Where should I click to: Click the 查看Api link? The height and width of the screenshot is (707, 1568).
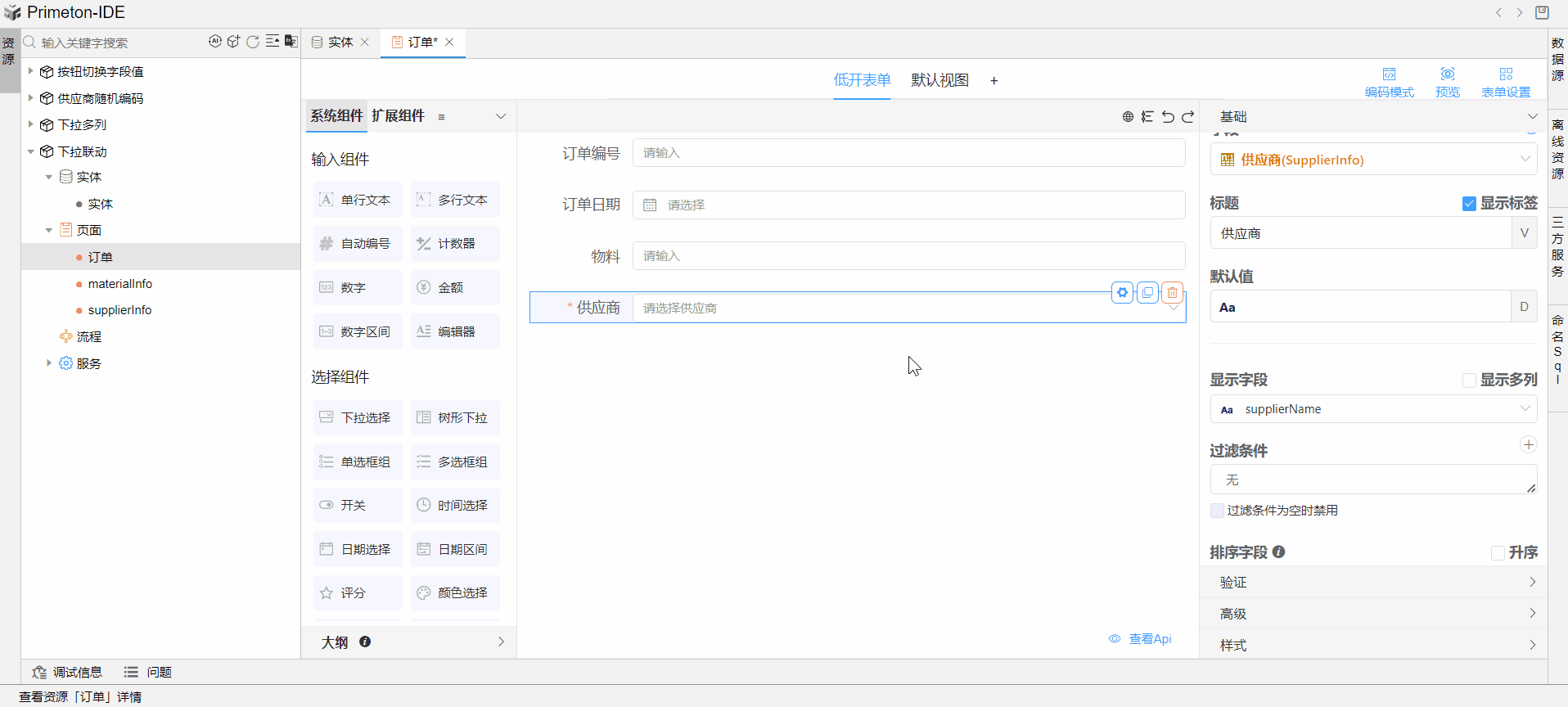[1149, 639]
